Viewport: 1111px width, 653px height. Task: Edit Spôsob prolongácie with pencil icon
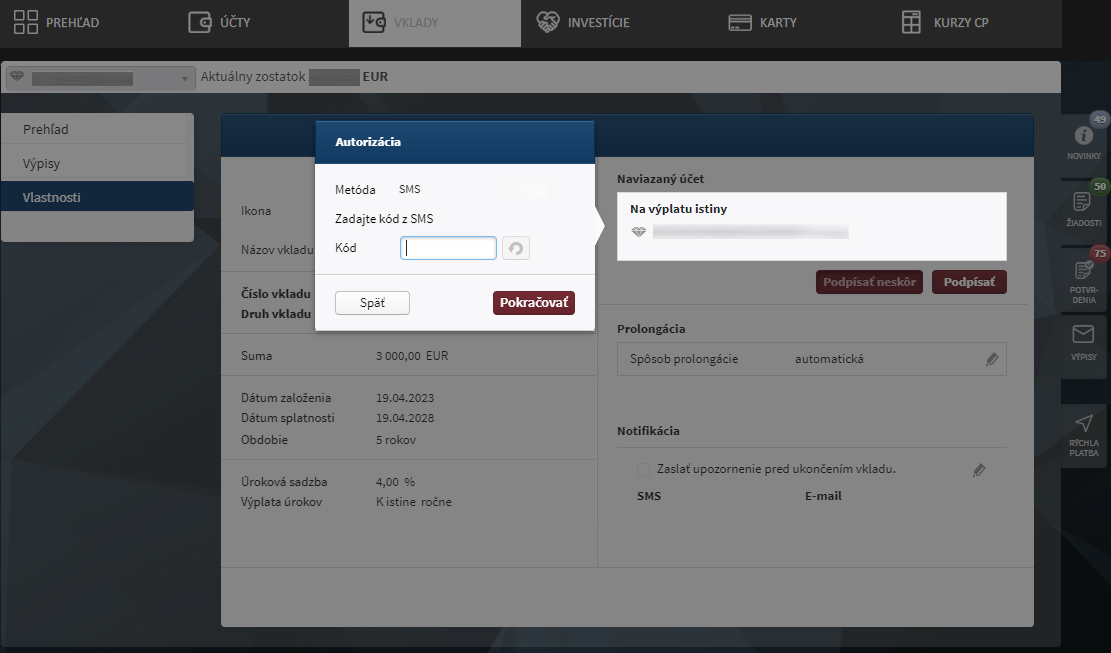[992, 359]
